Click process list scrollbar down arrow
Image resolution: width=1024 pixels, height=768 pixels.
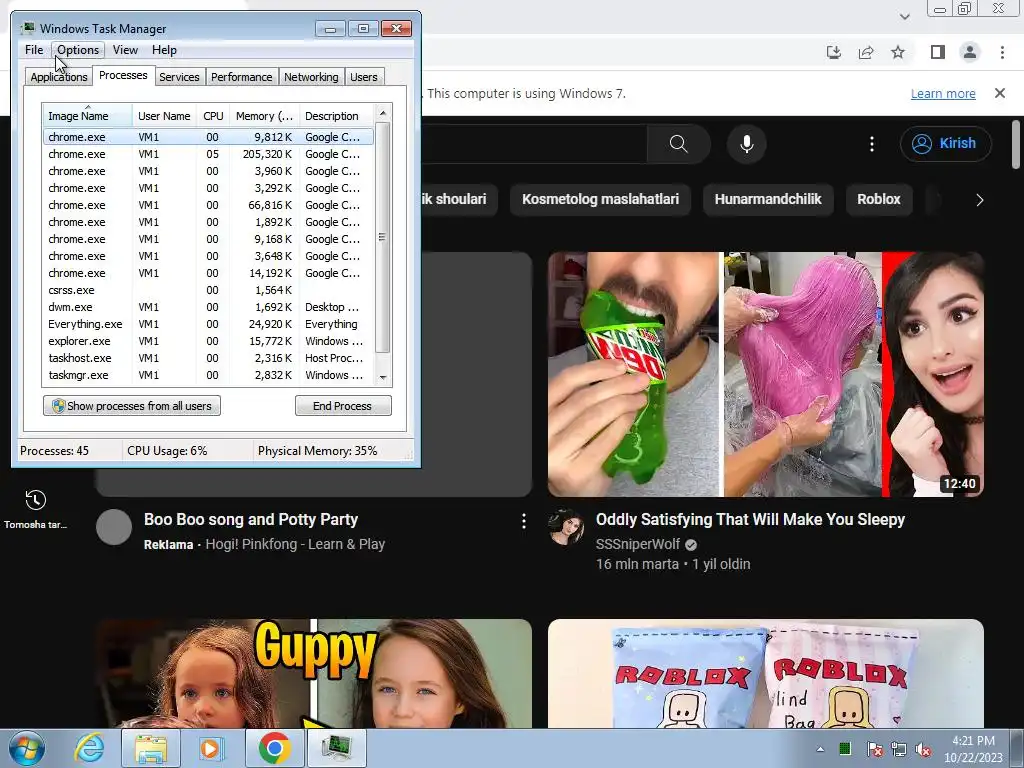coord(383,377)
